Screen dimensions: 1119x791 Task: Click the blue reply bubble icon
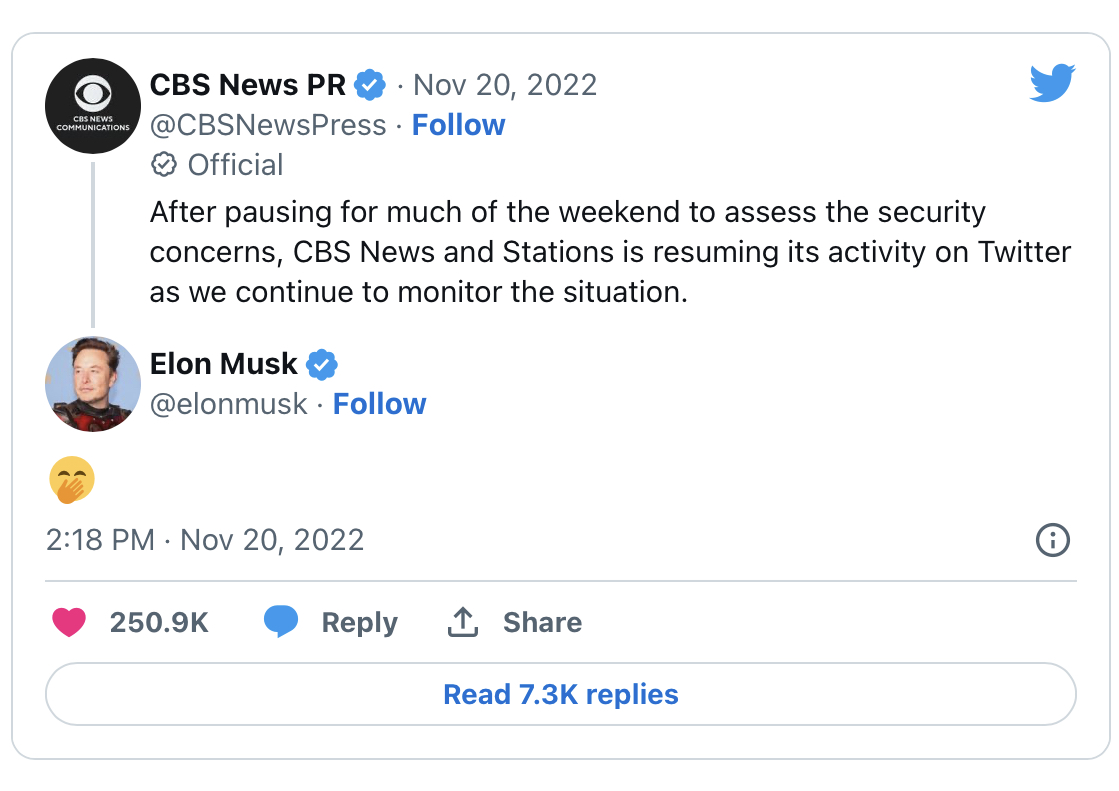click(281, 622)
